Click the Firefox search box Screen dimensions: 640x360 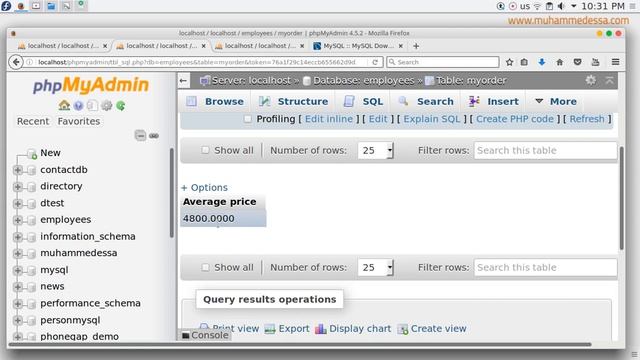(x=443, y=62)
